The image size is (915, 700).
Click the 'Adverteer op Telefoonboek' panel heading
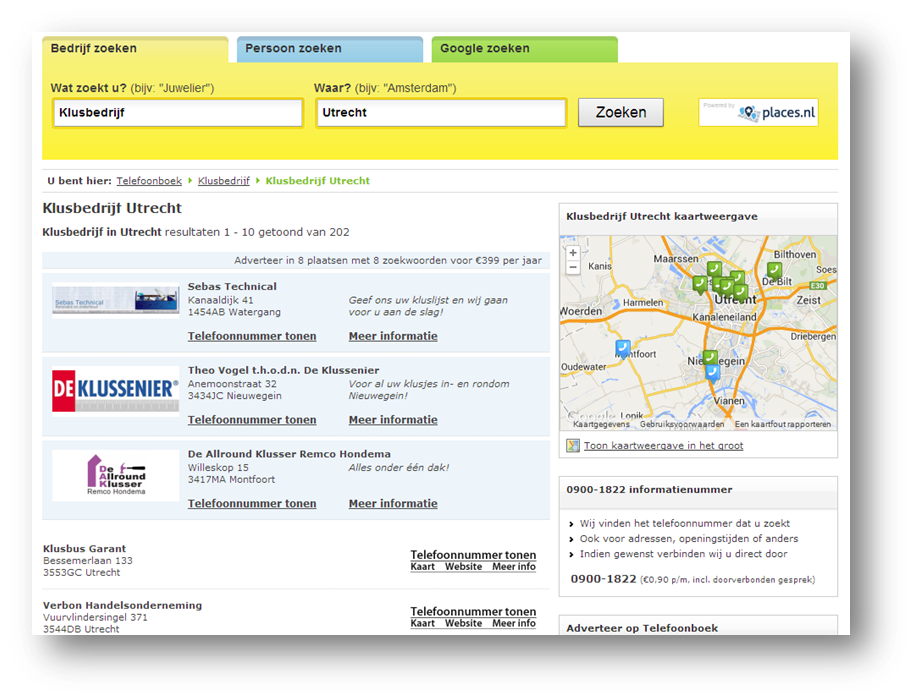642,628
